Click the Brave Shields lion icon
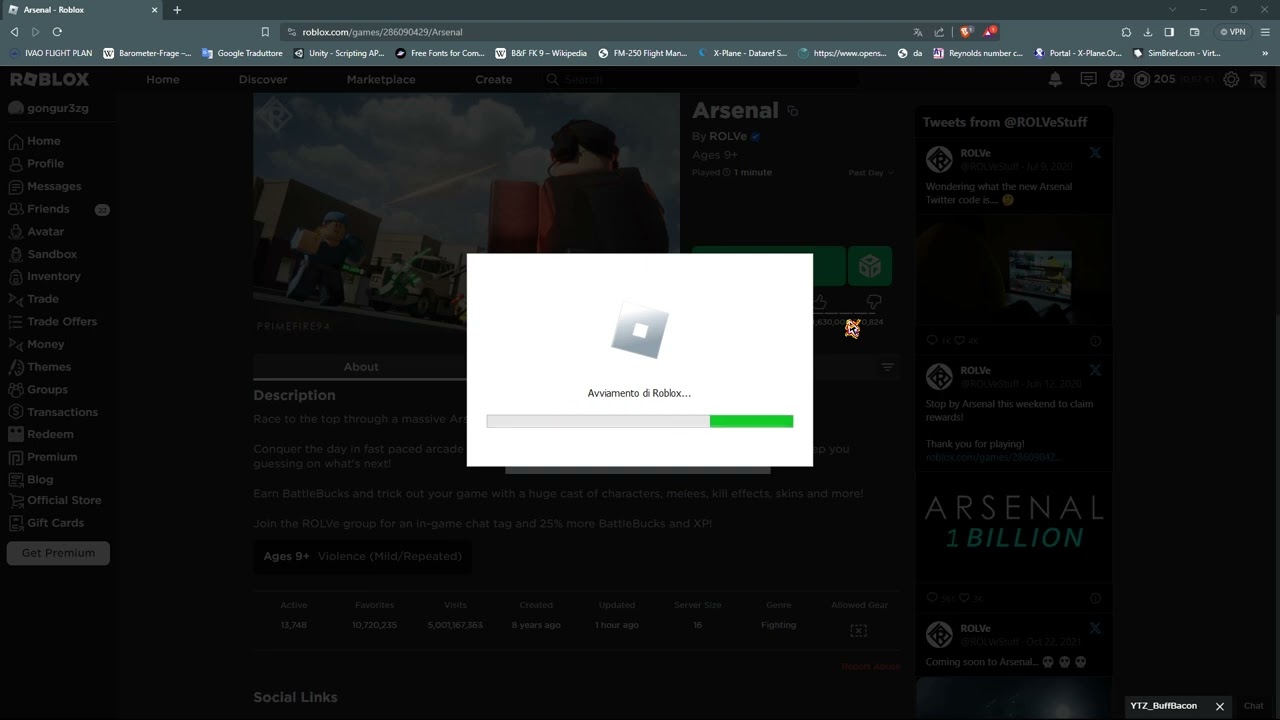 point(966,32)
